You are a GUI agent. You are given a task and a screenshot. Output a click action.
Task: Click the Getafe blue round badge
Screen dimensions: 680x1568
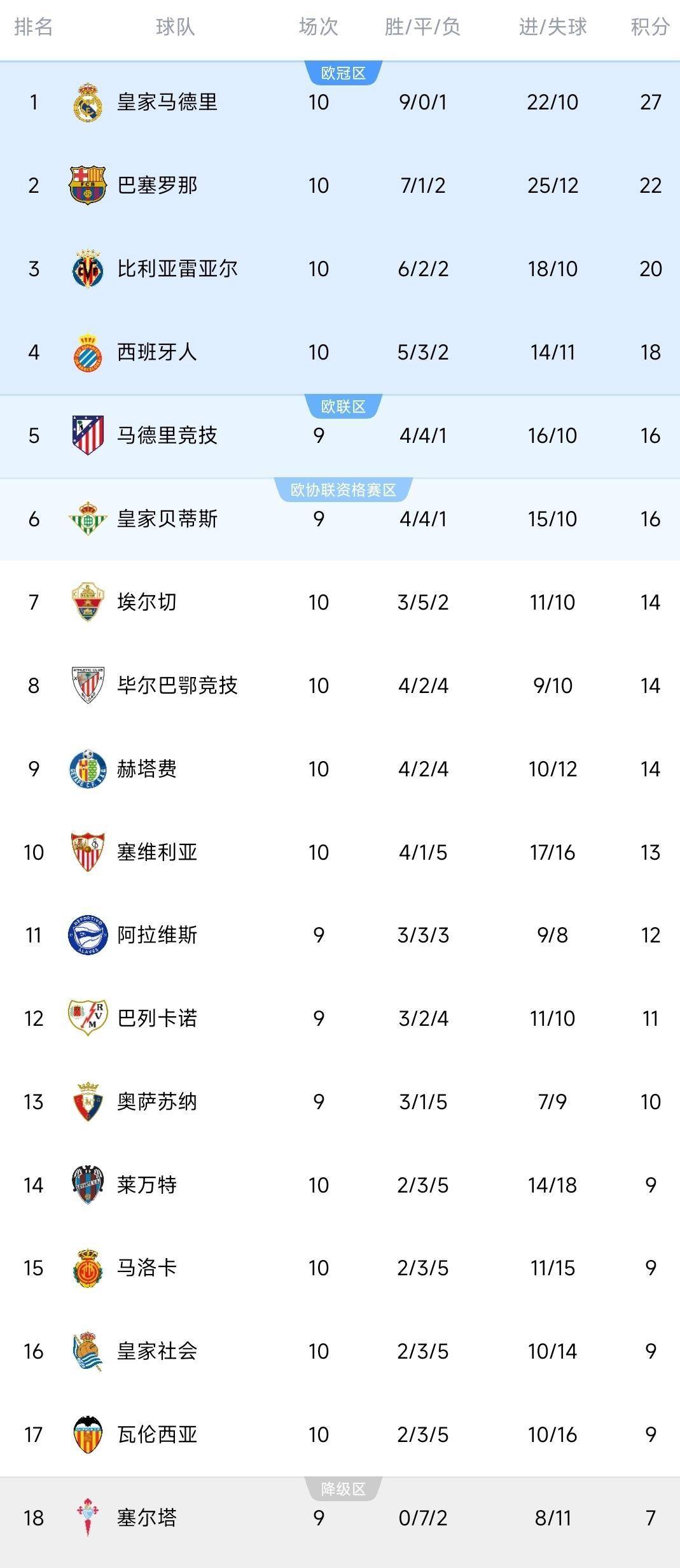tap(88, 769)
